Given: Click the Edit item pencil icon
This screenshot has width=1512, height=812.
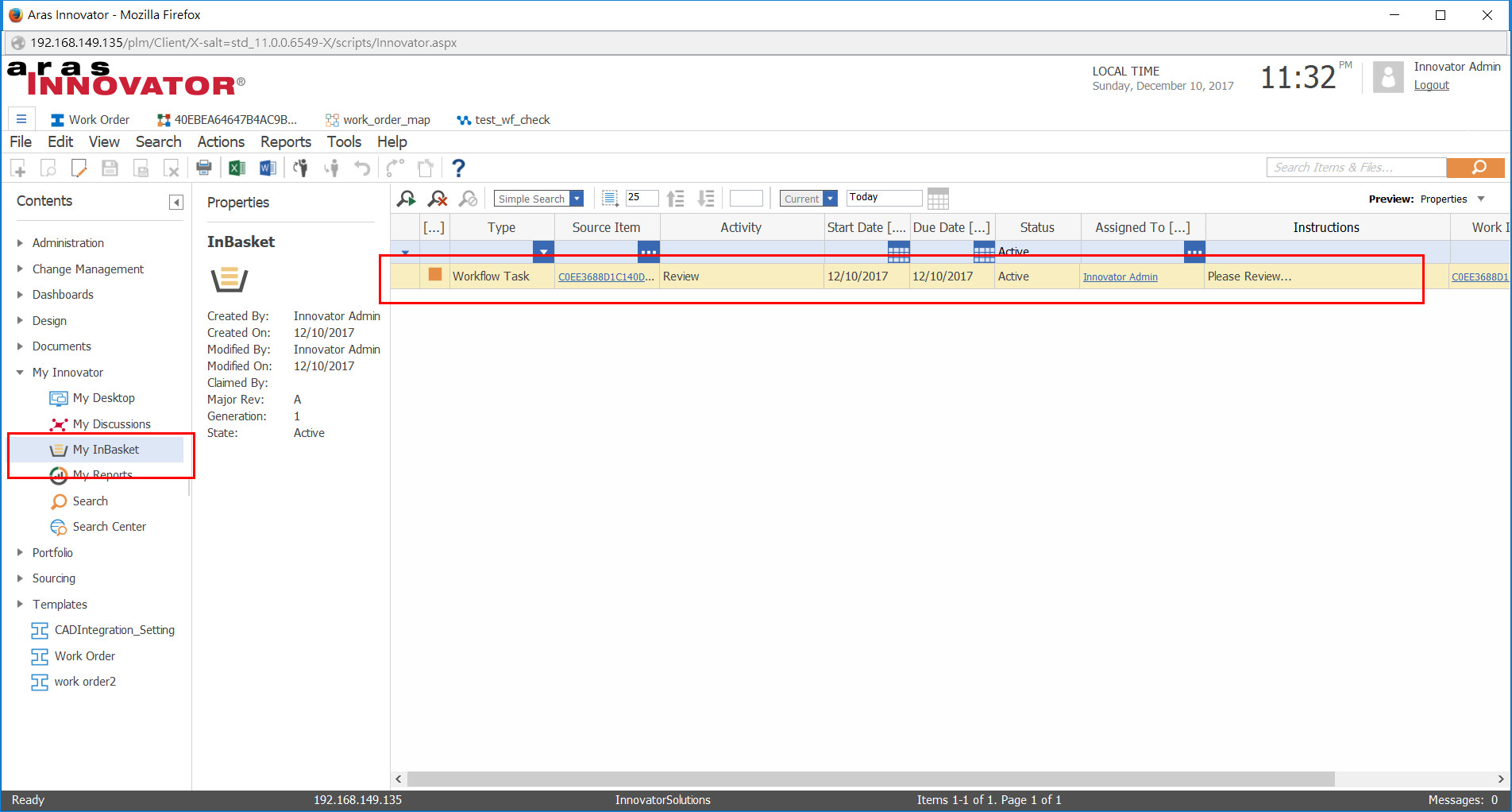Looking at the screenshot, I should pos(79,168).
